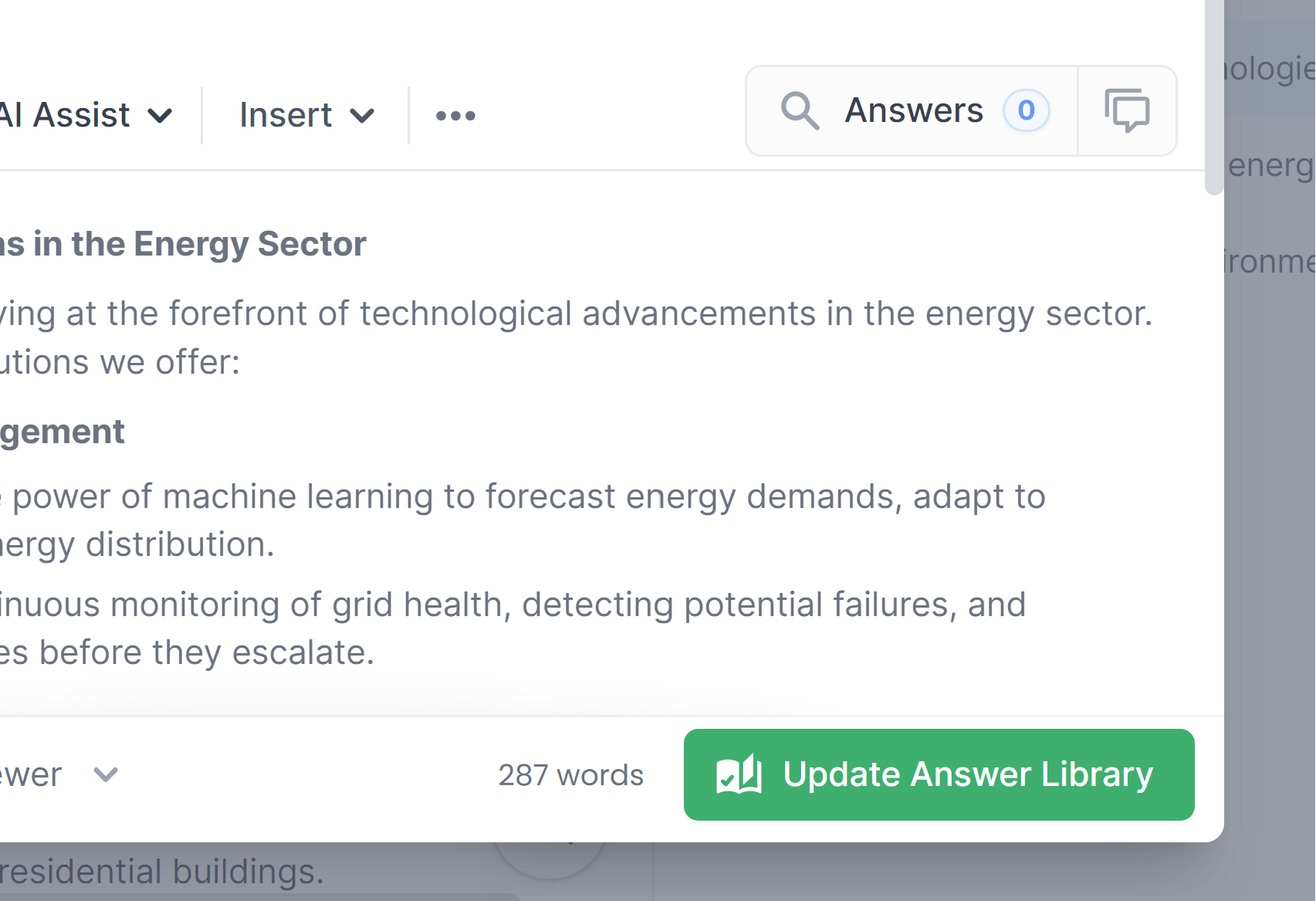Image resolution: width=1316 pixels, height=901 pixels.
Task: Click the grid health monitoring paragraph
Action: pyautogui.click(x=509, y=605)
